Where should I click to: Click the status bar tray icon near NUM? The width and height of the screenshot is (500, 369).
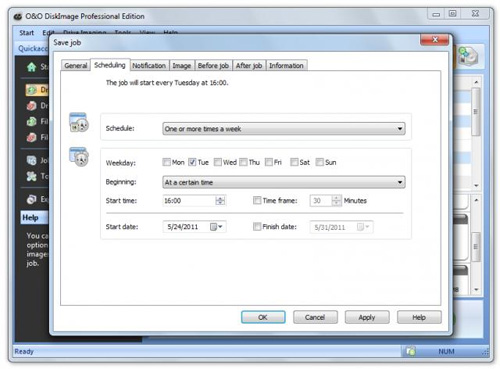click(411, 351)
